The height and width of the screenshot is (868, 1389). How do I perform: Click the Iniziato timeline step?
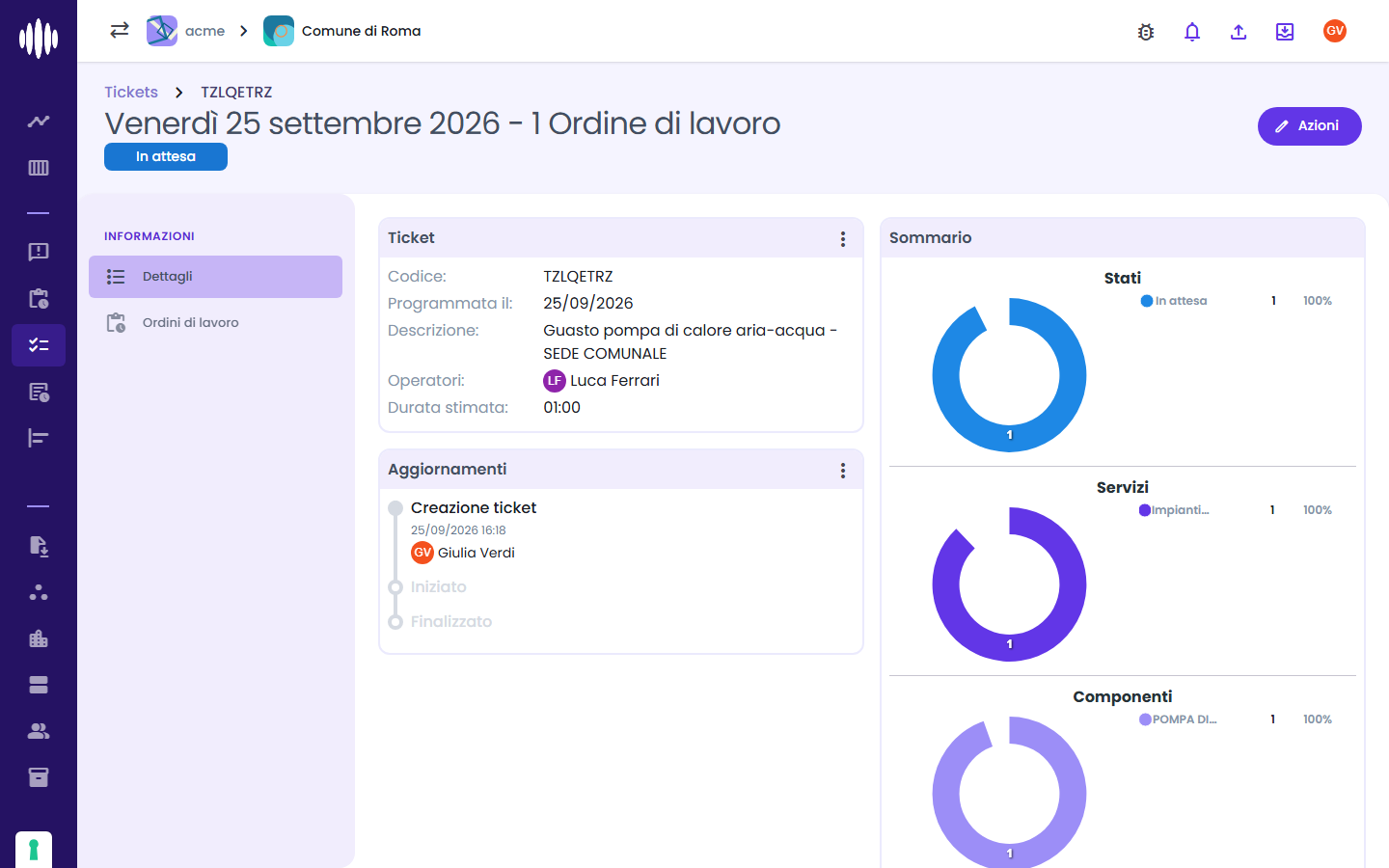point(439,587)
